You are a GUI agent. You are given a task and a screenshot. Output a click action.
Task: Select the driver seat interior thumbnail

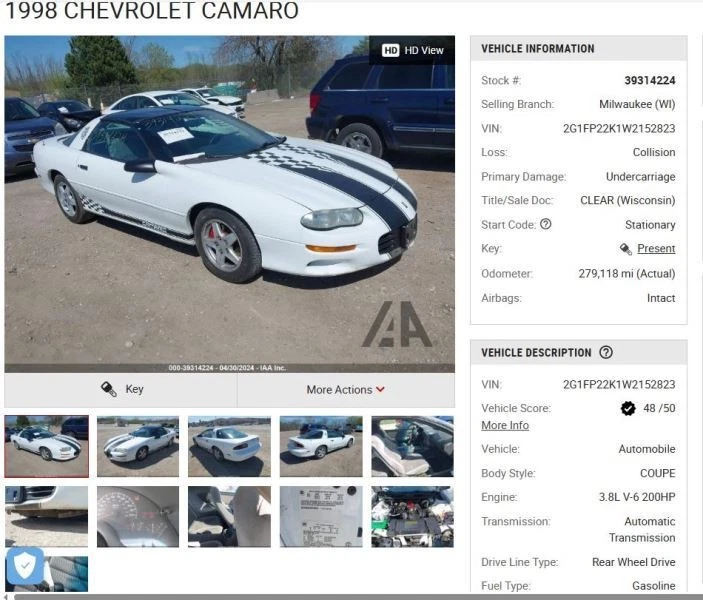click(412, 446)
